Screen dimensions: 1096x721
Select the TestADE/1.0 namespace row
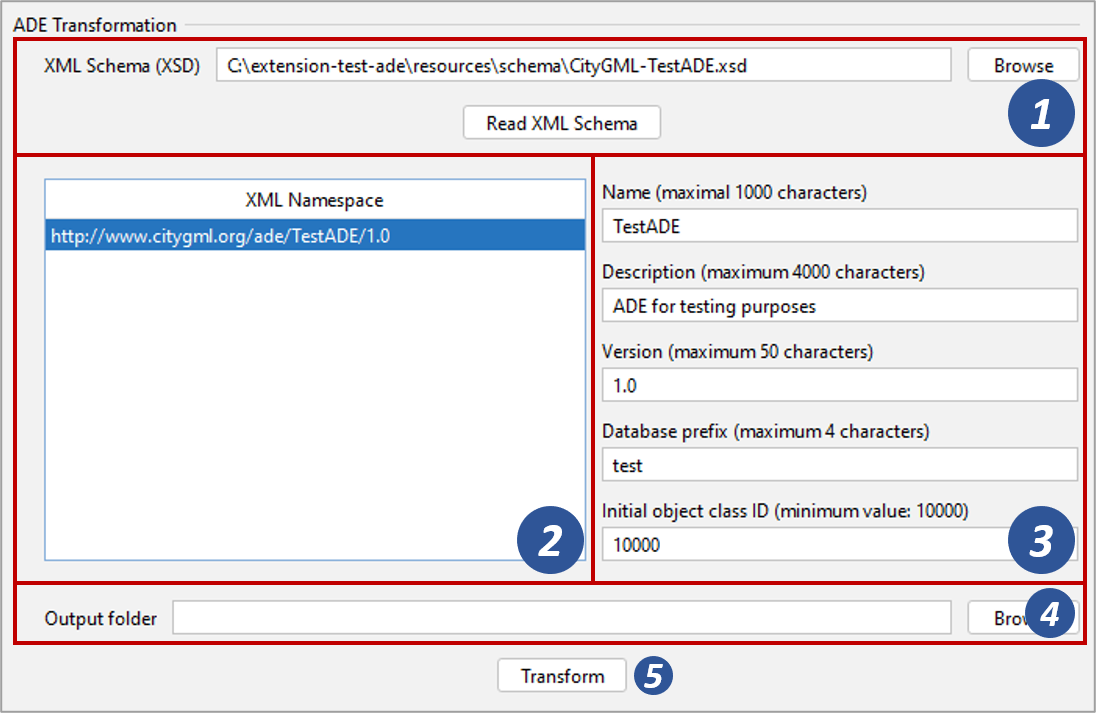[315, 235]
